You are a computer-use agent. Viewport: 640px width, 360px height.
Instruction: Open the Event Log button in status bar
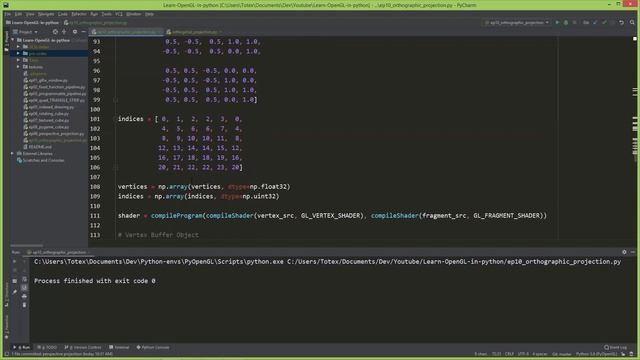point(616,347)
